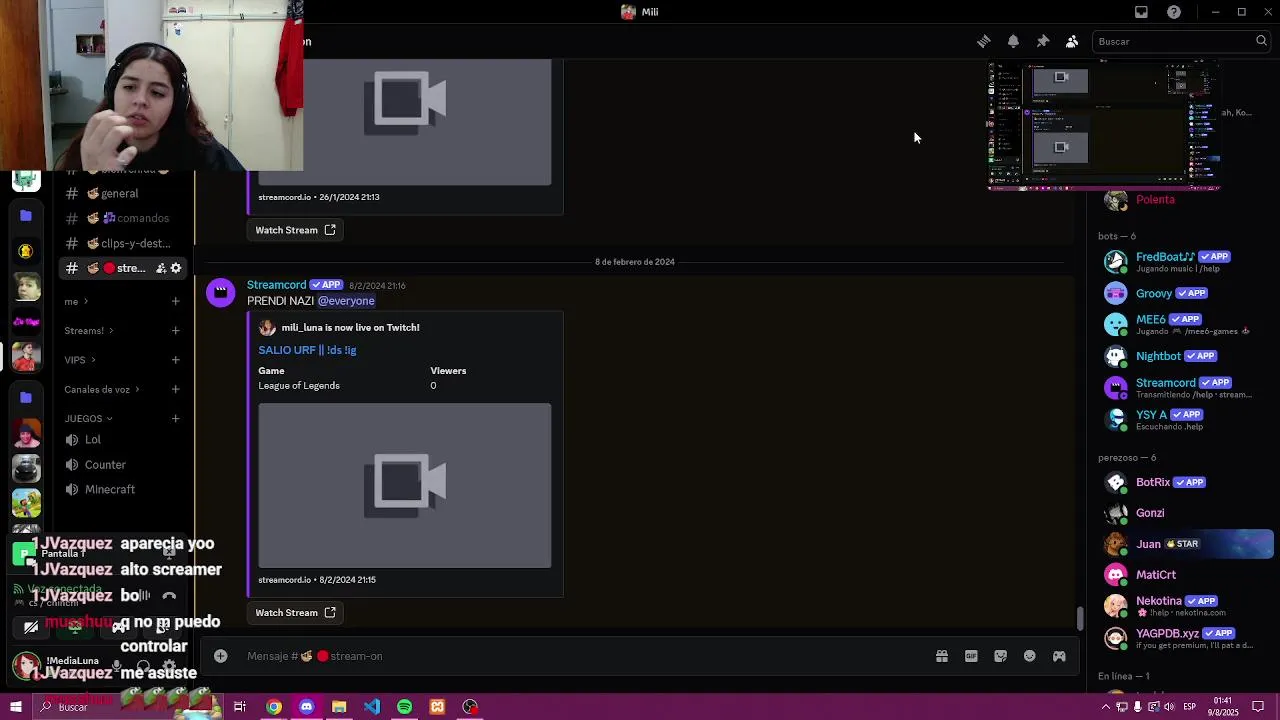Open Chrome from the taskbar
This screenshot has height=720, width=1280.
273,707
